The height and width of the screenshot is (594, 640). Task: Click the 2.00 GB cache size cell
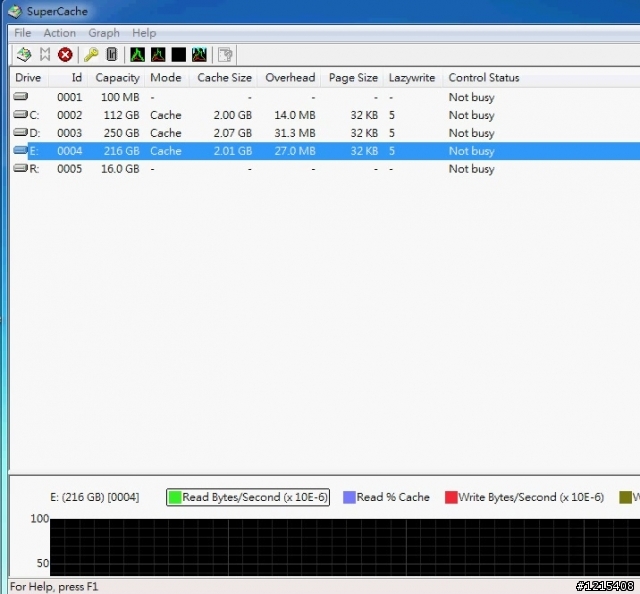point(233,115)
